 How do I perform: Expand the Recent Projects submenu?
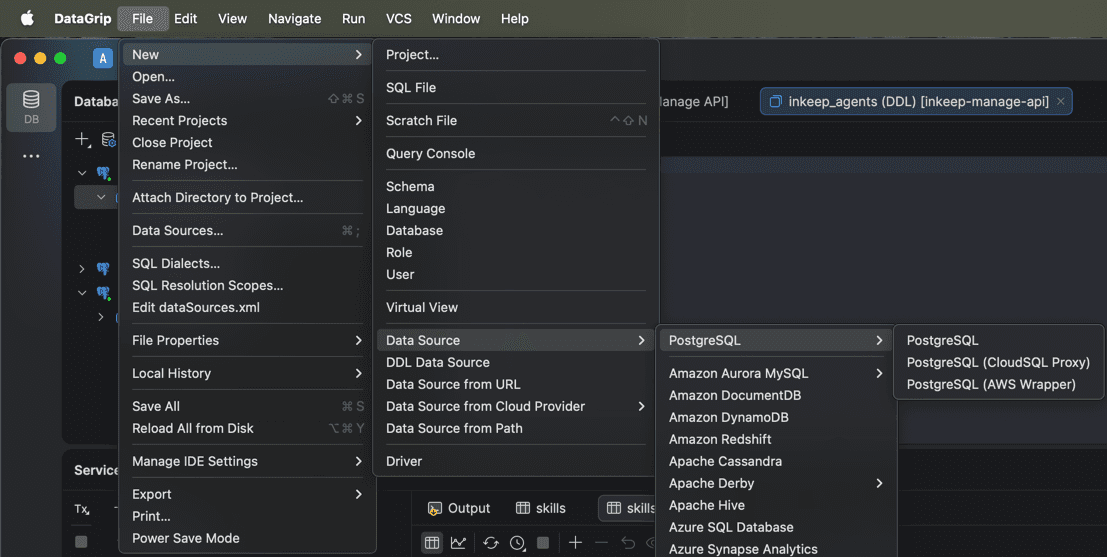point(247,121)
